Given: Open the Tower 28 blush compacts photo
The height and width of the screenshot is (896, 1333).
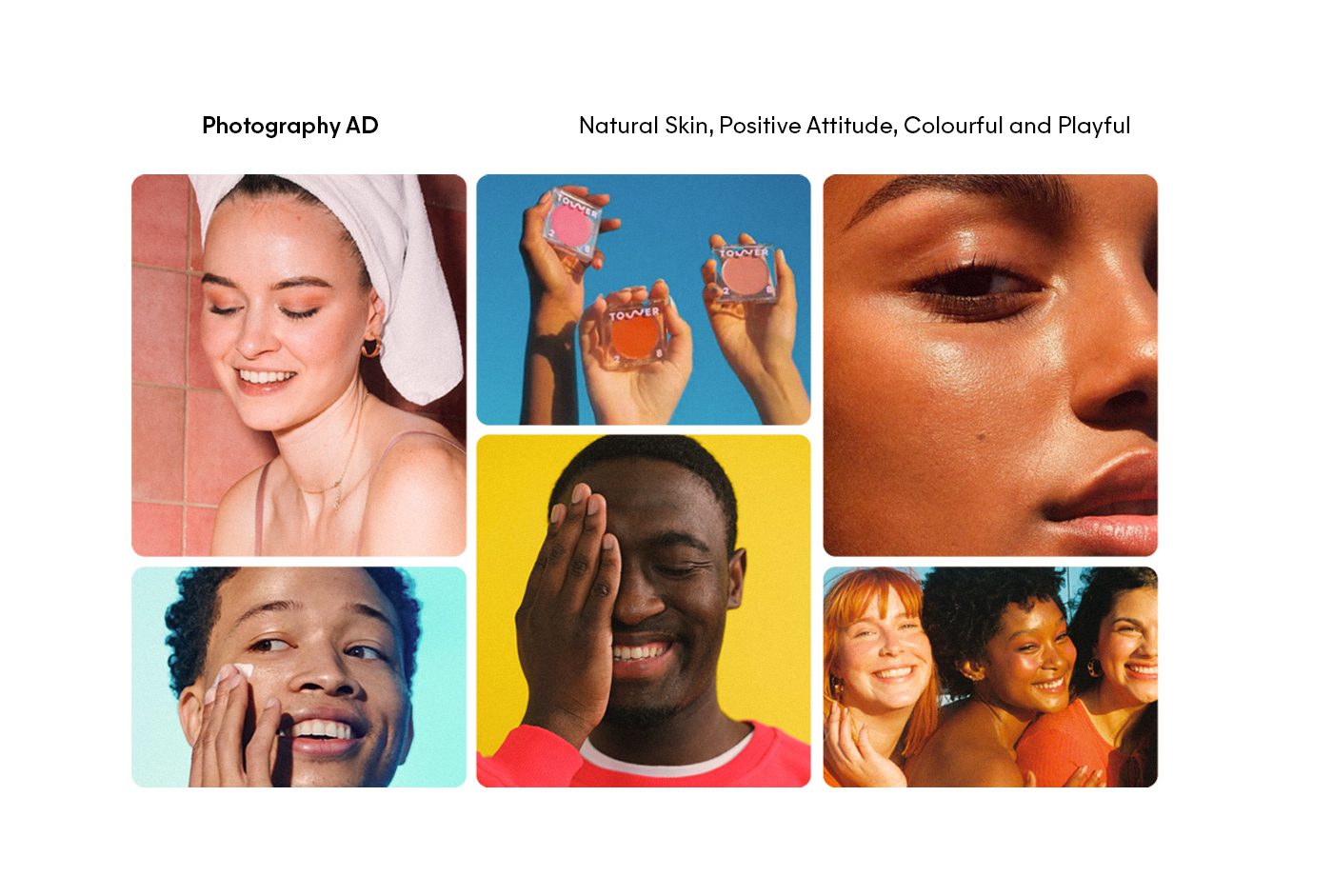Looking at the screenshot, I should (644, 299).
